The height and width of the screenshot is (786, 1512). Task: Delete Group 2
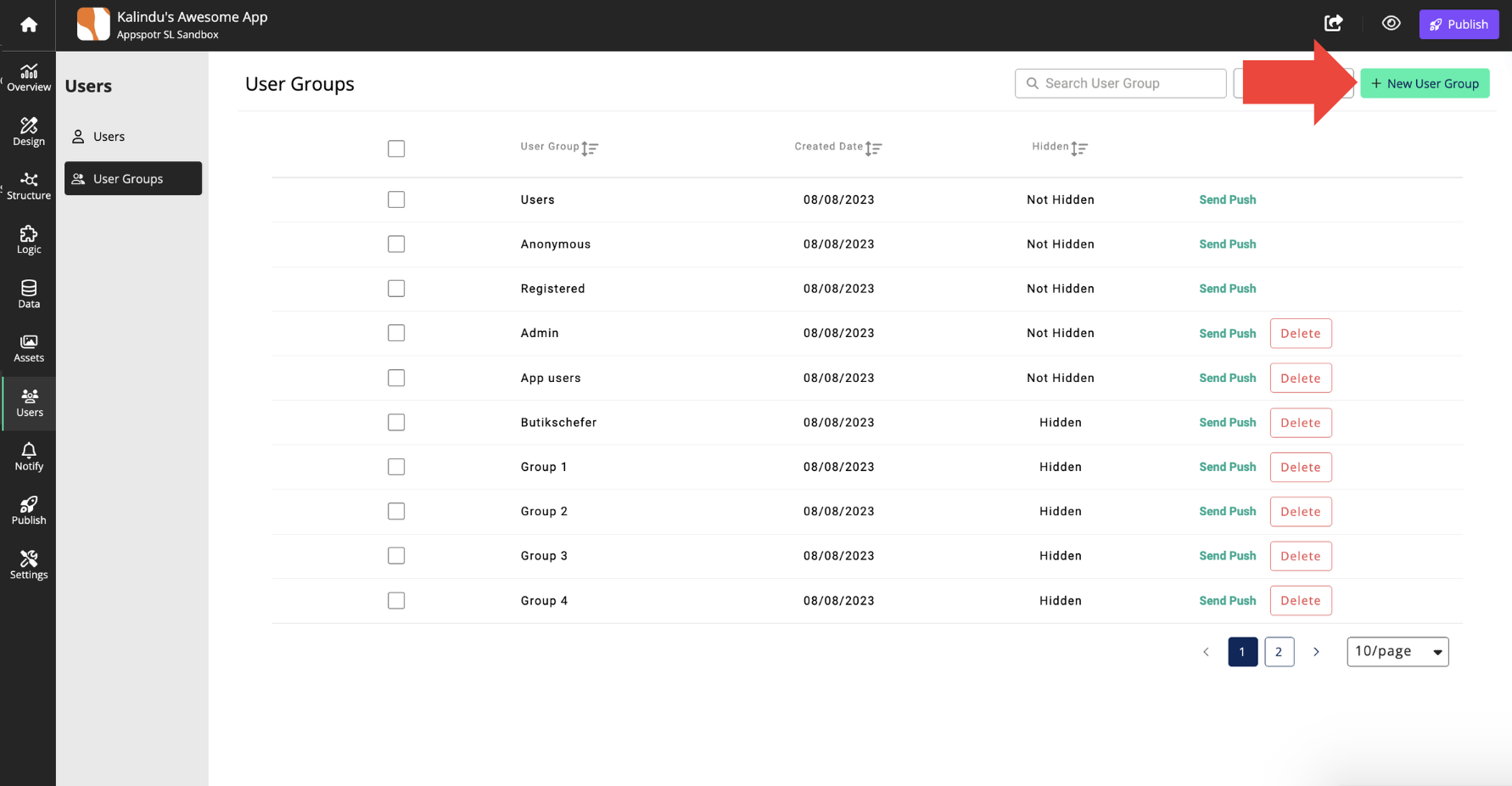click(x=1301, y=512)
